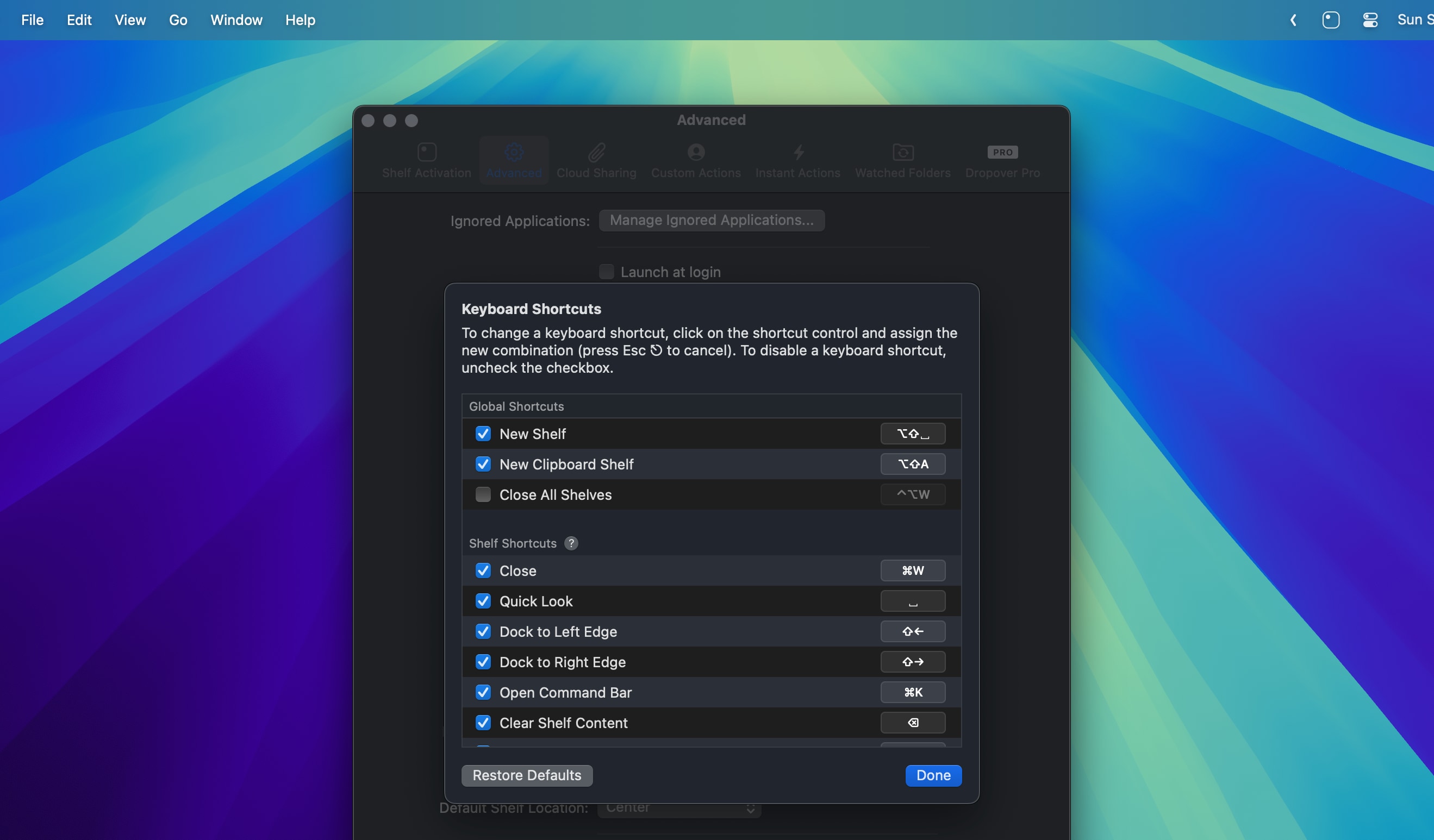Disable the New Clipboard Shelf shortcut
1434x840 pixels.
pyautogui.click(x=482, y=464)
